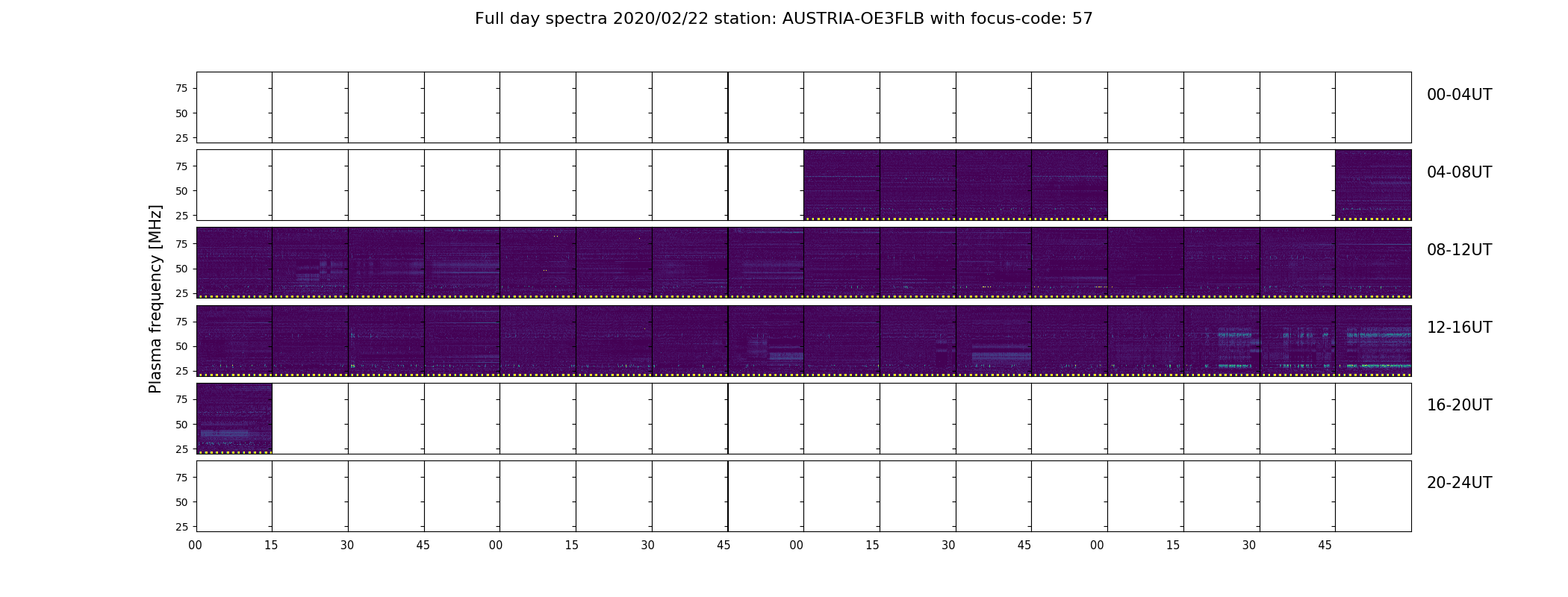Select the '12-16UT' row label
The height and width of the screenshot is (597, 1568).
point(1459,328)
